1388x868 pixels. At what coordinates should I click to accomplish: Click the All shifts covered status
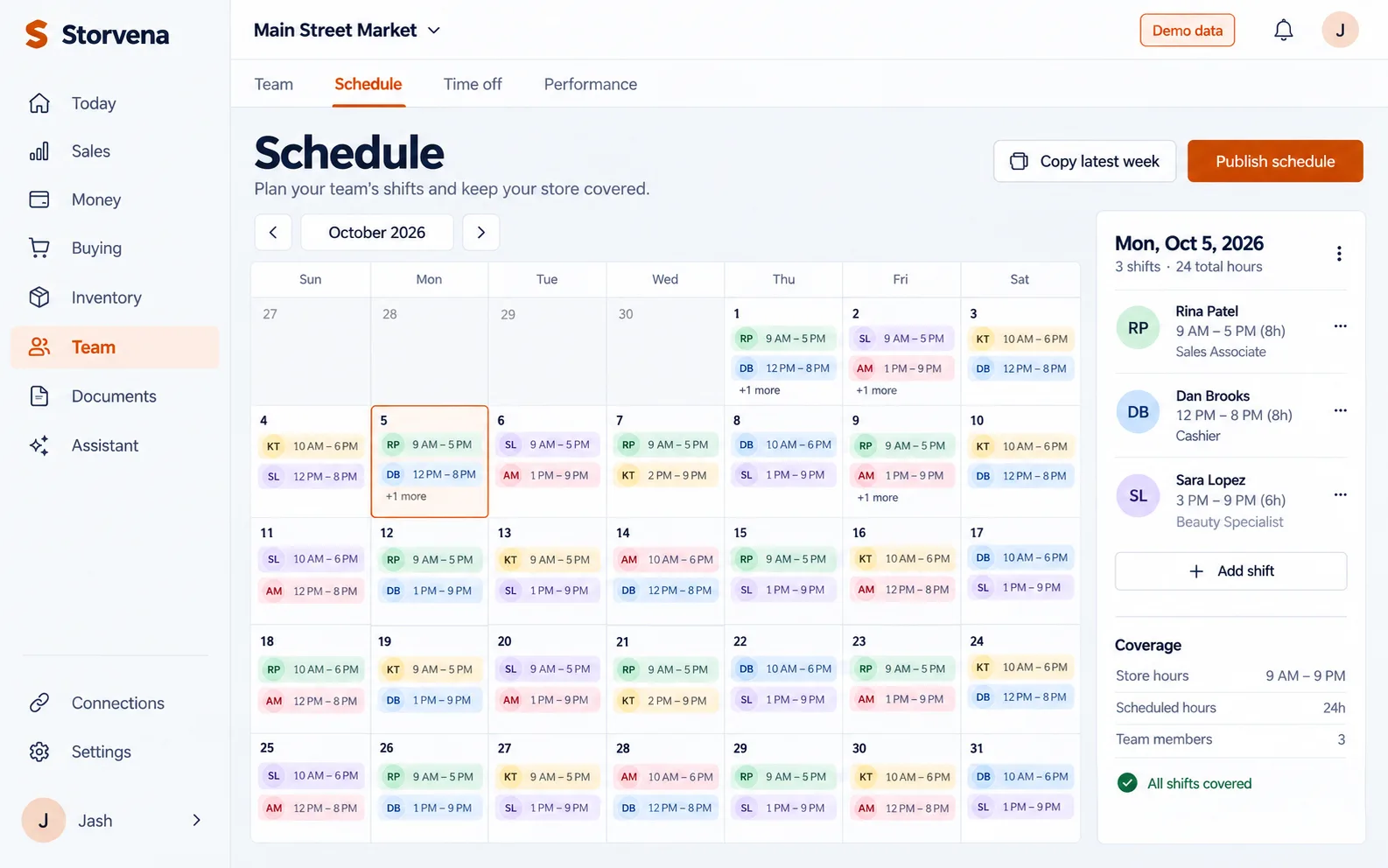pos(1185,783)
